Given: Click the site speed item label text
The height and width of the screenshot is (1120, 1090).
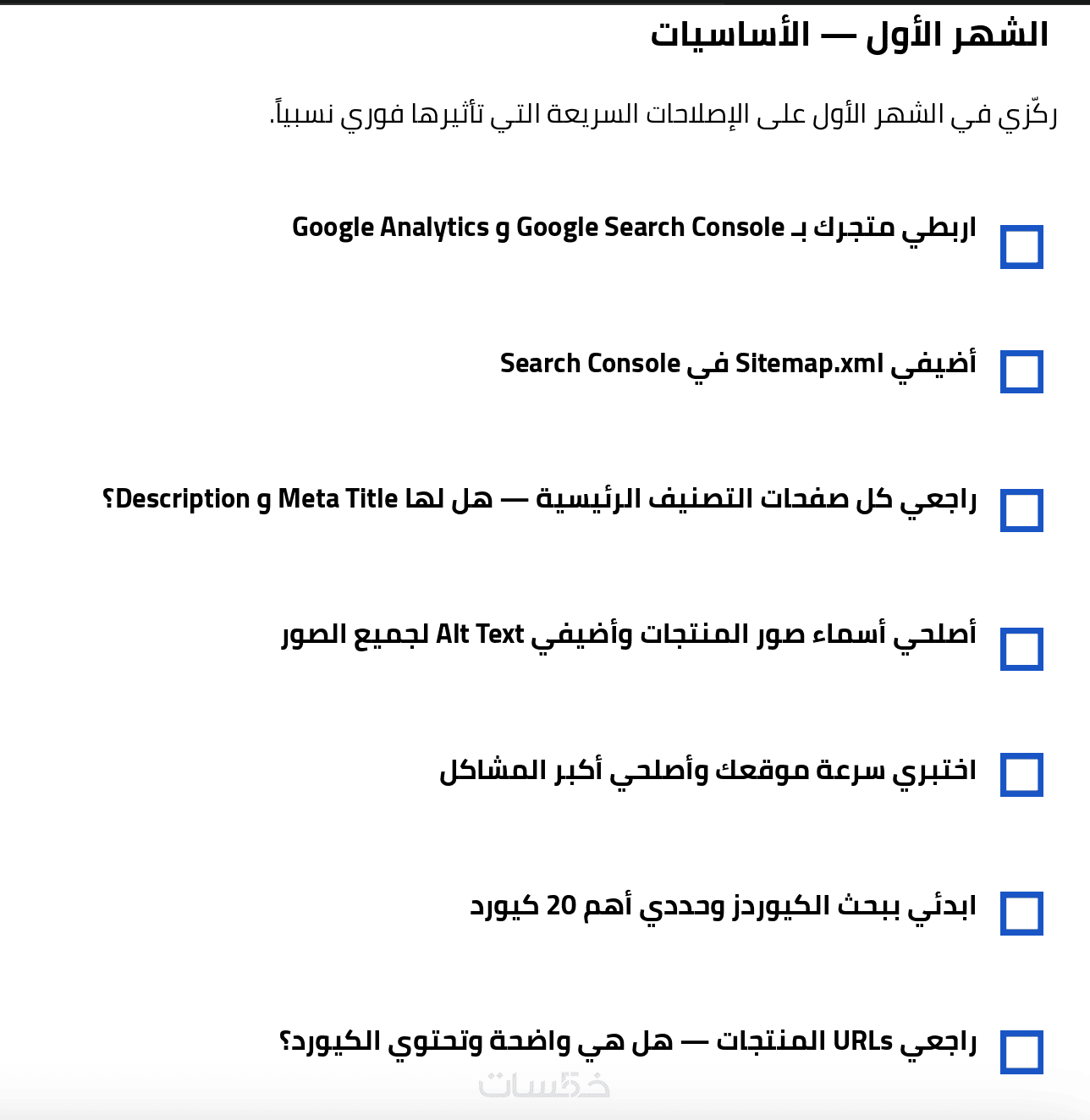Looking at the screenshot, I should [707, 771].
